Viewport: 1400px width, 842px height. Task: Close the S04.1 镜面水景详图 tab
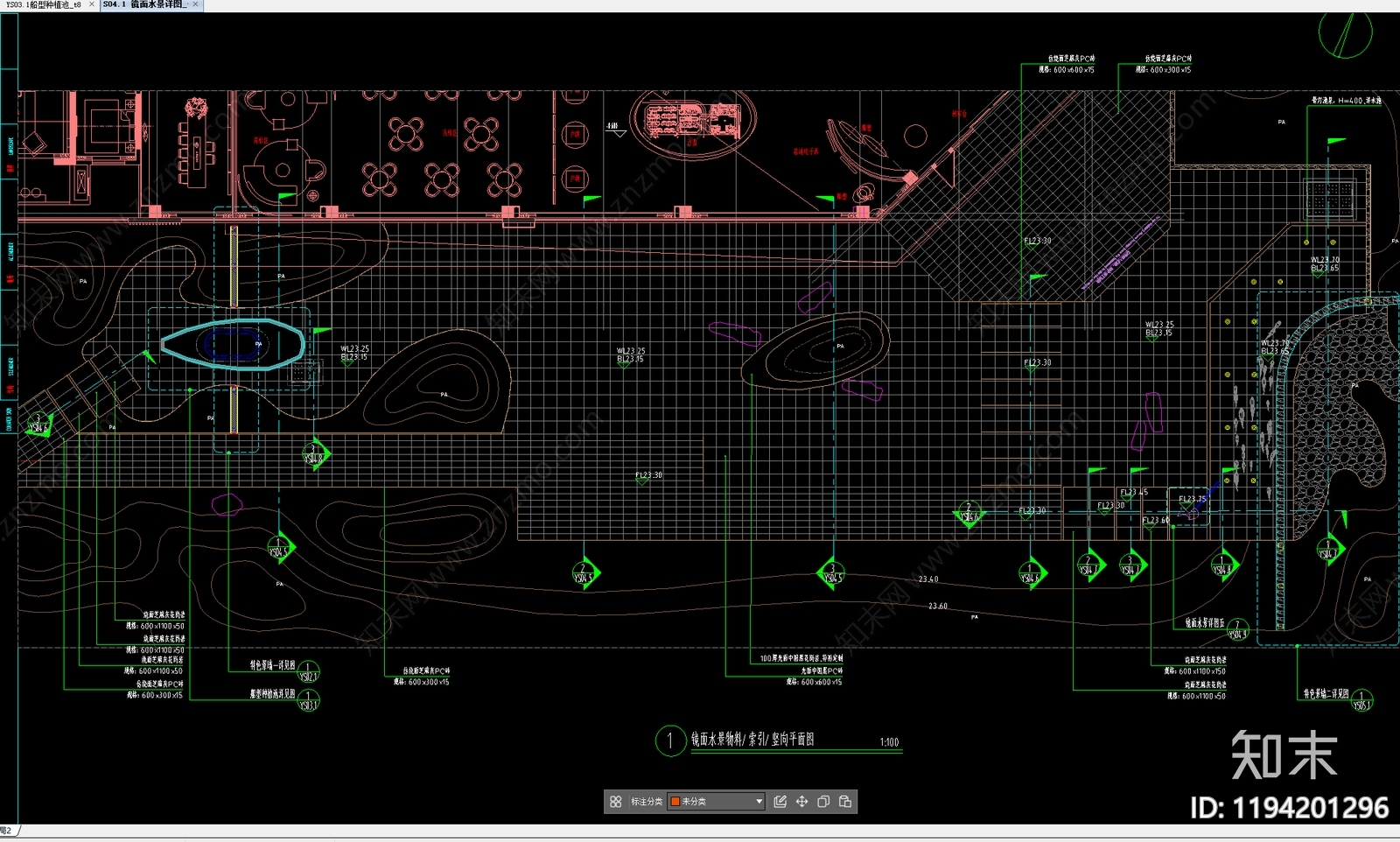point(195,5)
